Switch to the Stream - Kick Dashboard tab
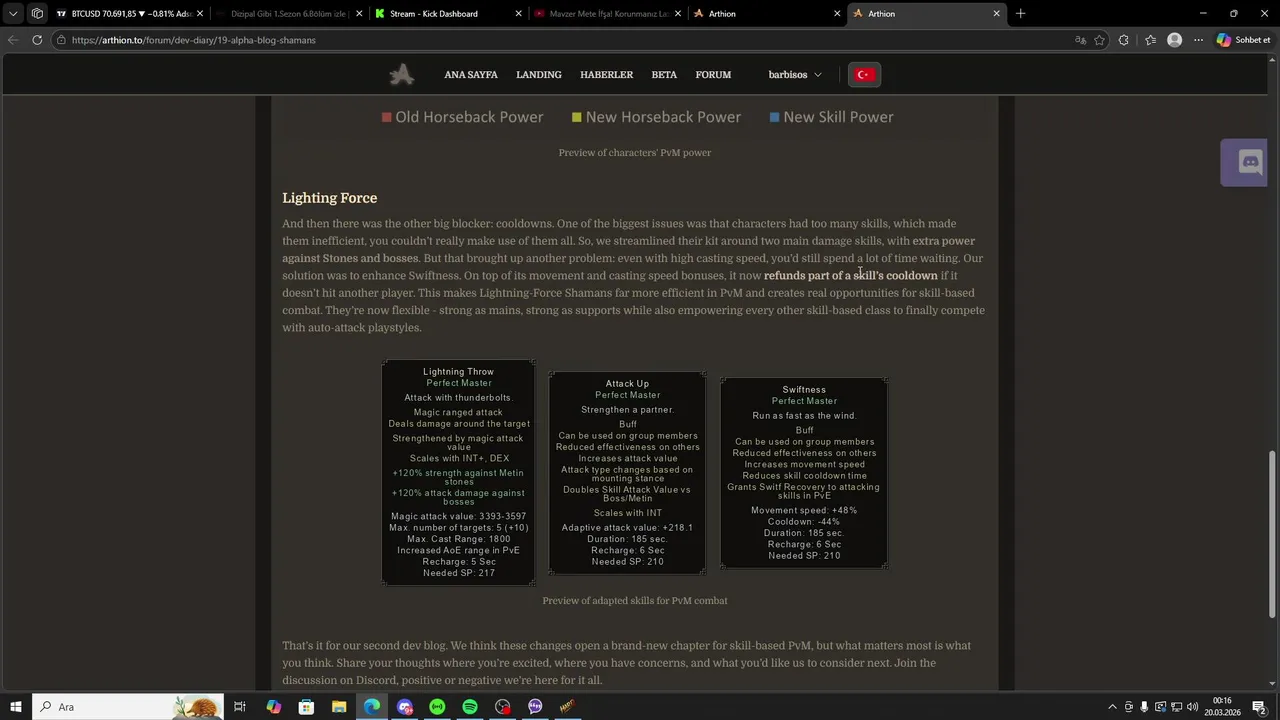The height and width of the screenshot is (720, 1280). pyautogui.click(x=447, y=14)
